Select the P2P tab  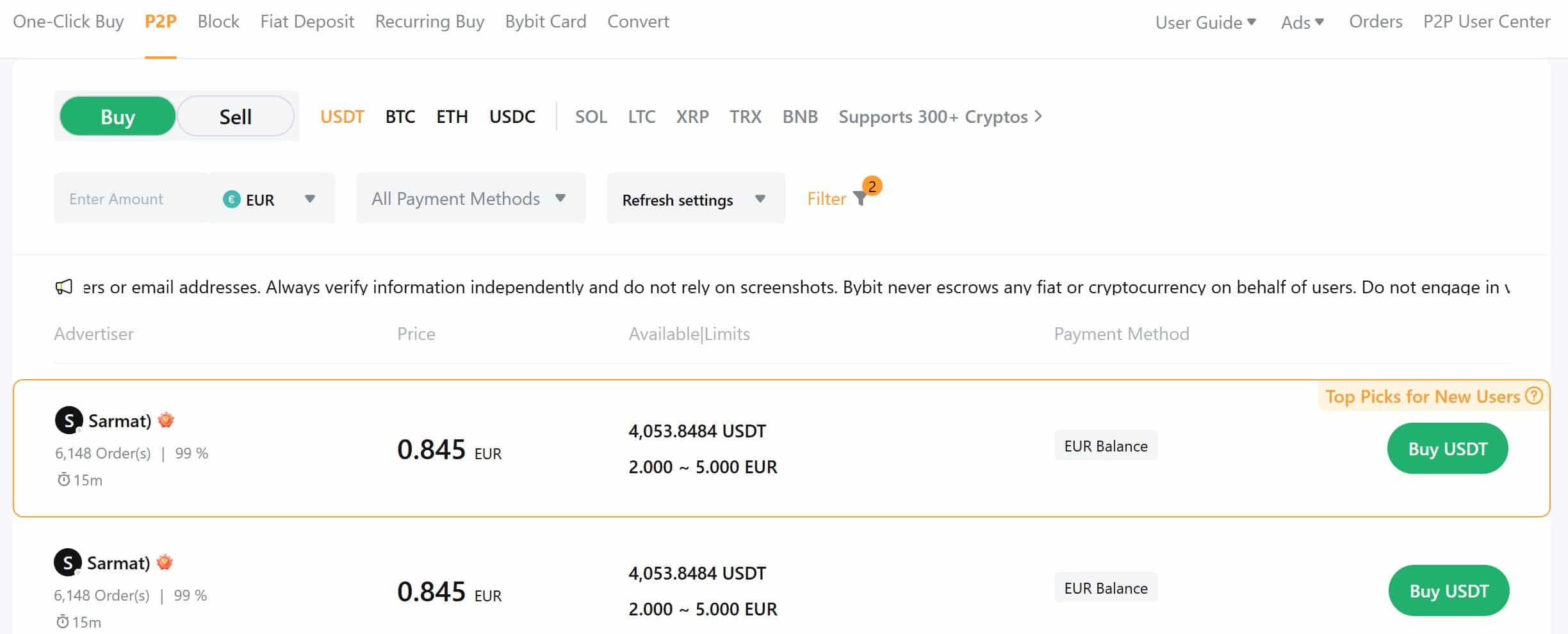pyautogui.click(x=161, y=22)
